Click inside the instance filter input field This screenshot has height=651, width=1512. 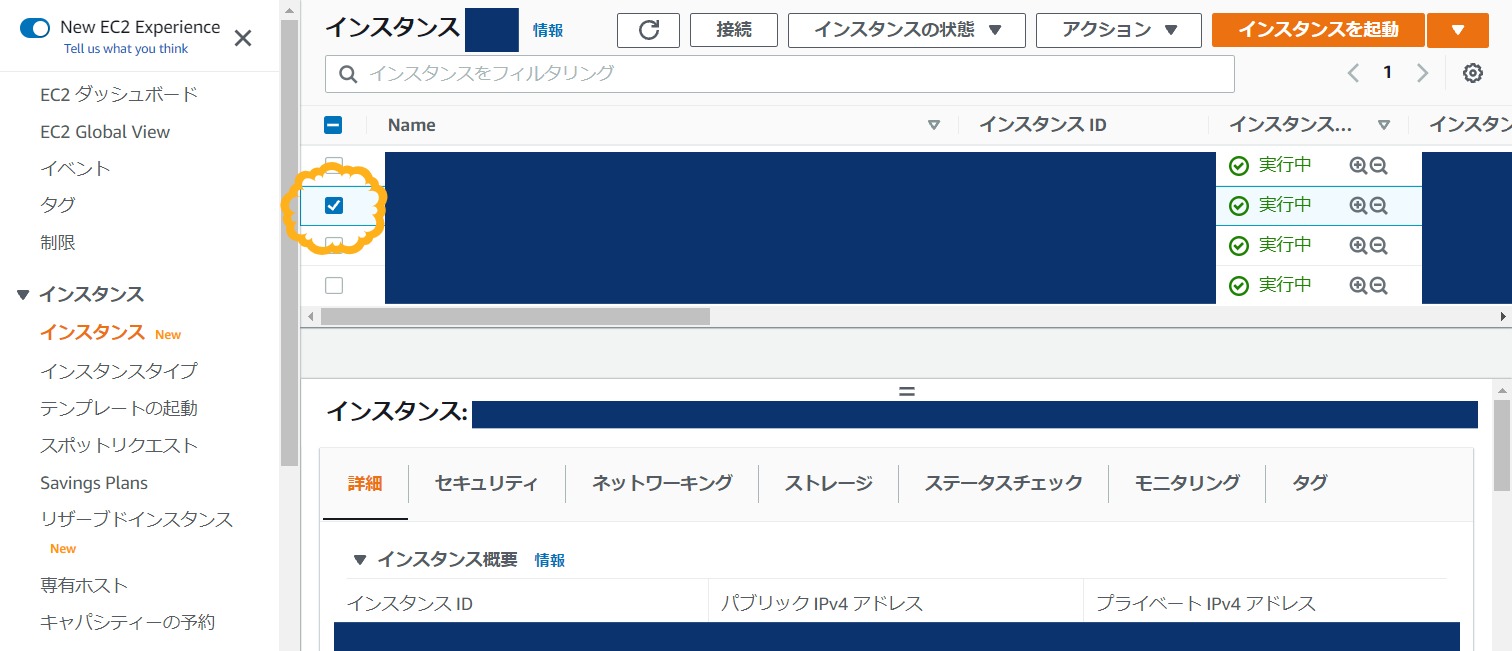(700, 73)
